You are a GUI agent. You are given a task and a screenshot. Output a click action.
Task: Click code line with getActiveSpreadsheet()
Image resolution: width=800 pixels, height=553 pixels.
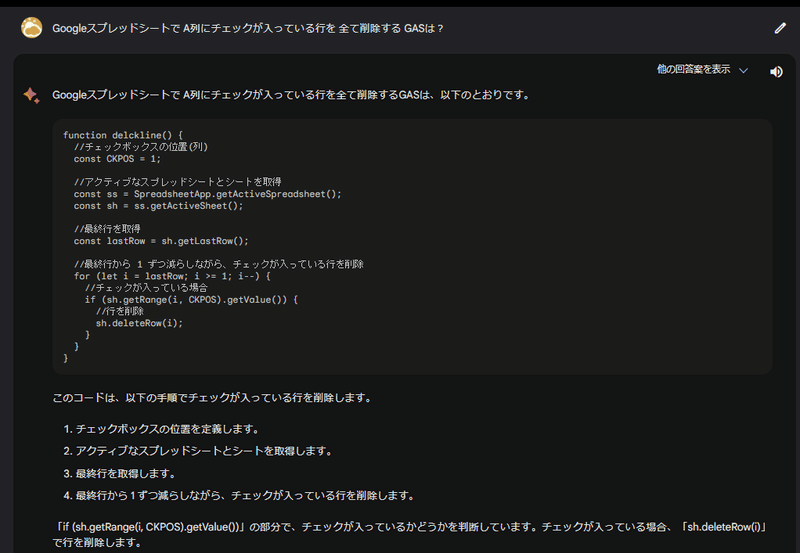[208, 194]
